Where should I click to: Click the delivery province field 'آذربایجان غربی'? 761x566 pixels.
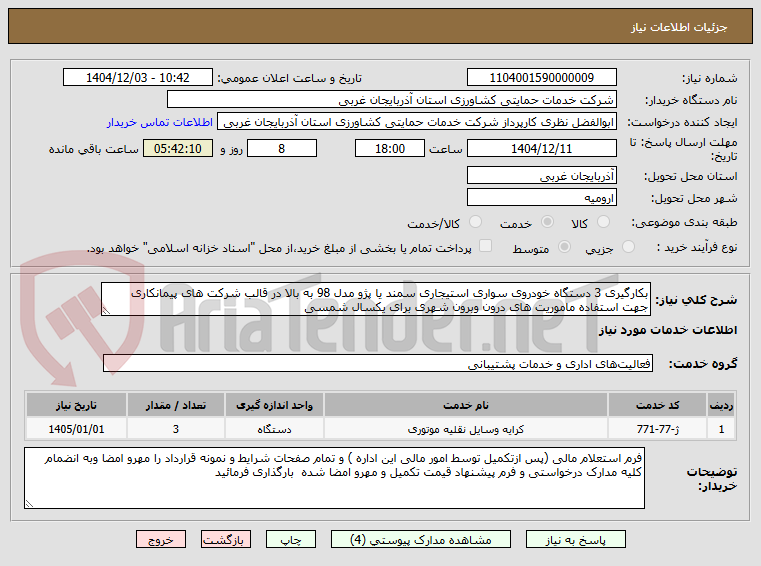pyautogui.click(x=542, y=175)
